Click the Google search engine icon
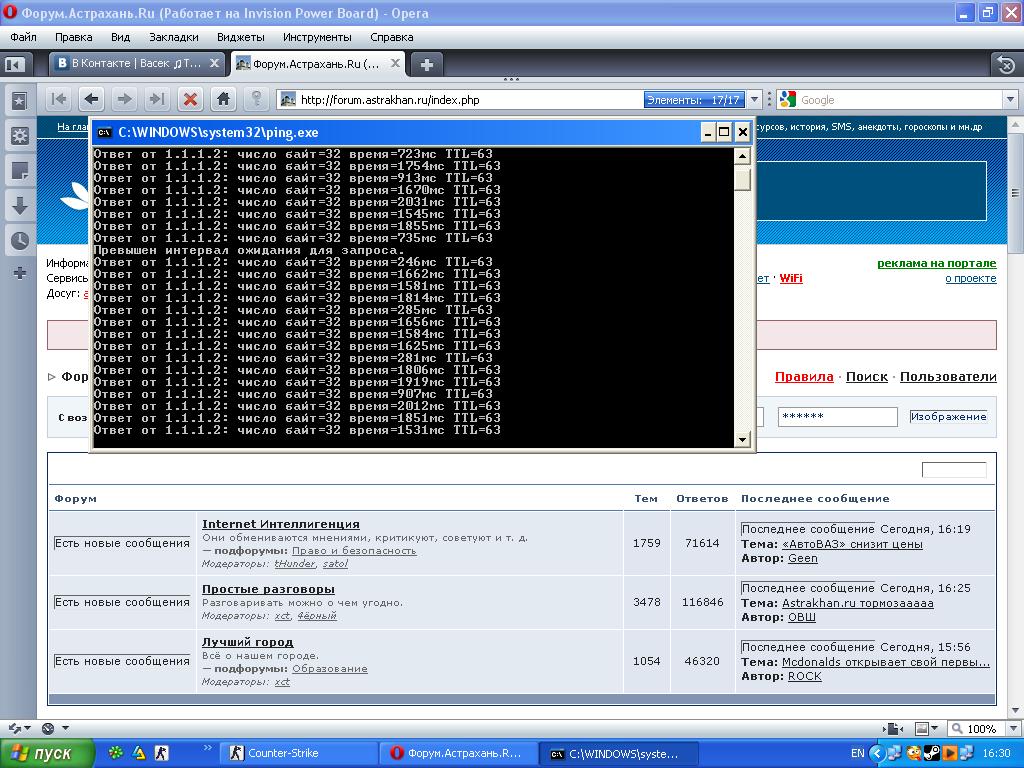Image resolution: width=1024 pixels, height=768 pixels. pos(788,99)
